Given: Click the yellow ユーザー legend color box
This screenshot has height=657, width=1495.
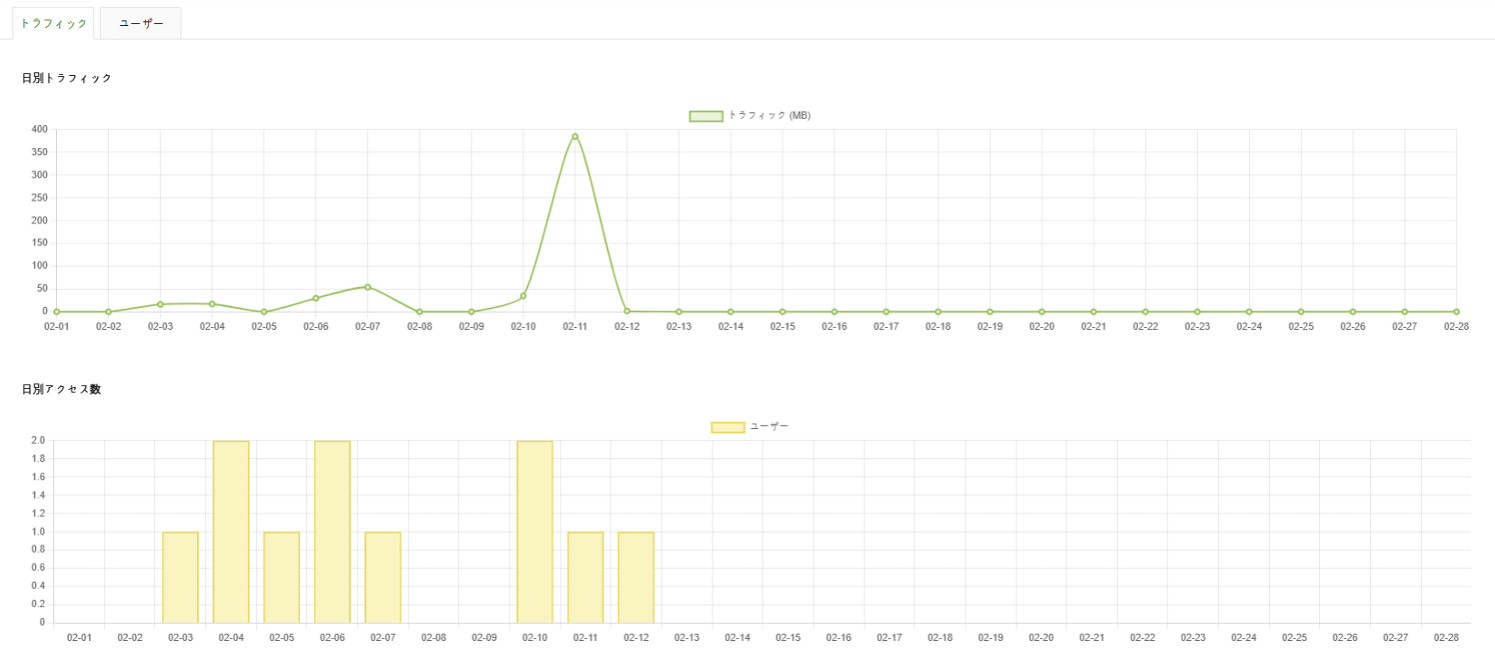Looking at the screenshot, I should tap(727, 427).
